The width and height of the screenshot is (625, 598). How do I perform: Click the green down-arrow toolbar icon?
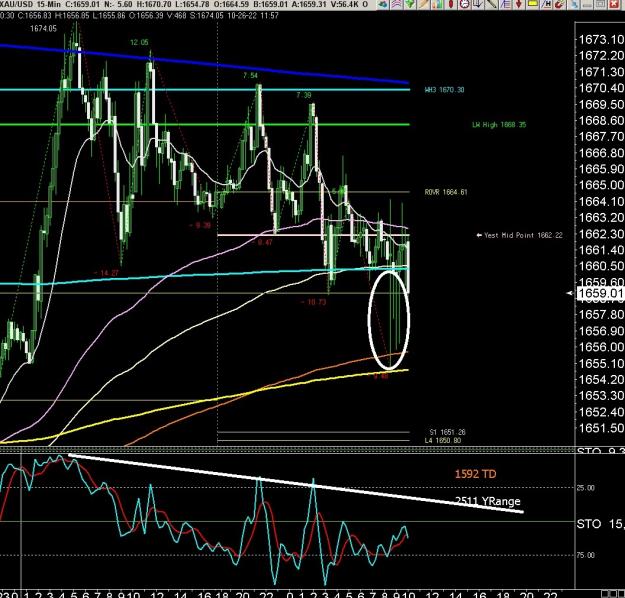410,4
